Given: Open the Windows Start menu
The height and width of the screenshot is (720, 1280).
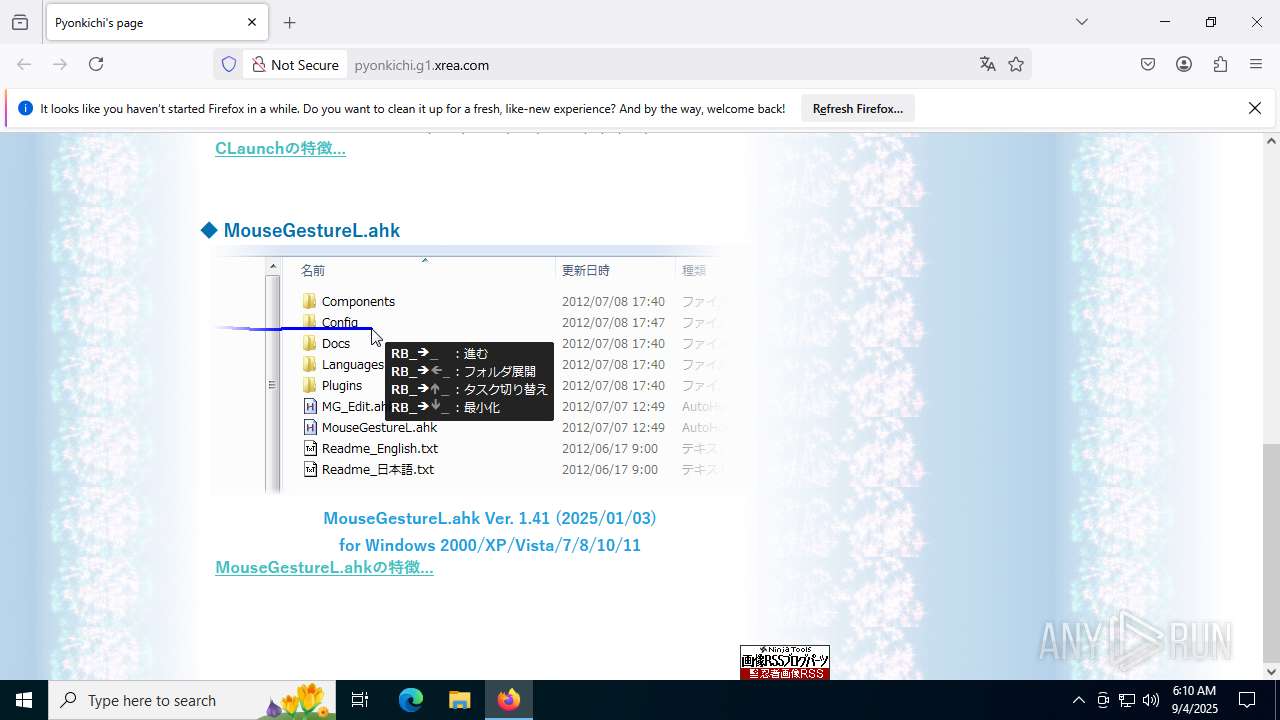Looking at the screenshot, I should coord(24,700).
